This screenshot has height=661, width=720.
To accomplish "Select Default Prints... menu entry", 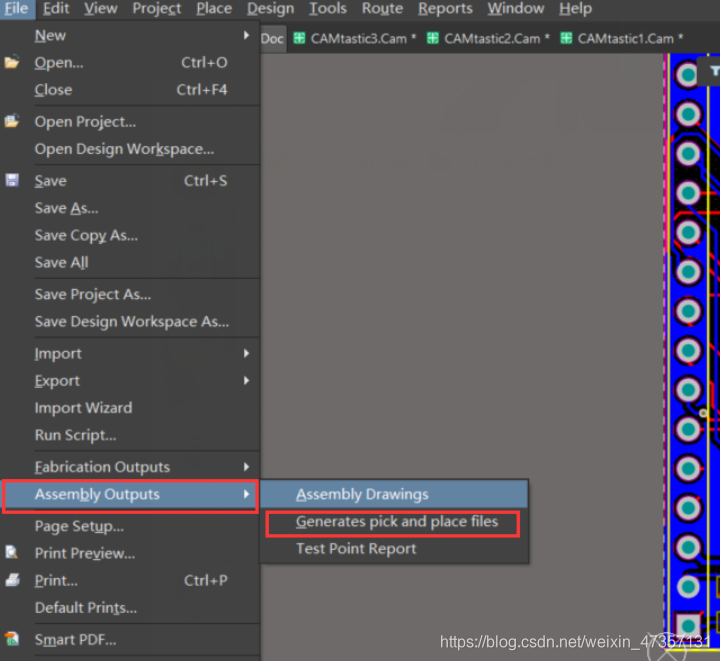I will (130, 608).
